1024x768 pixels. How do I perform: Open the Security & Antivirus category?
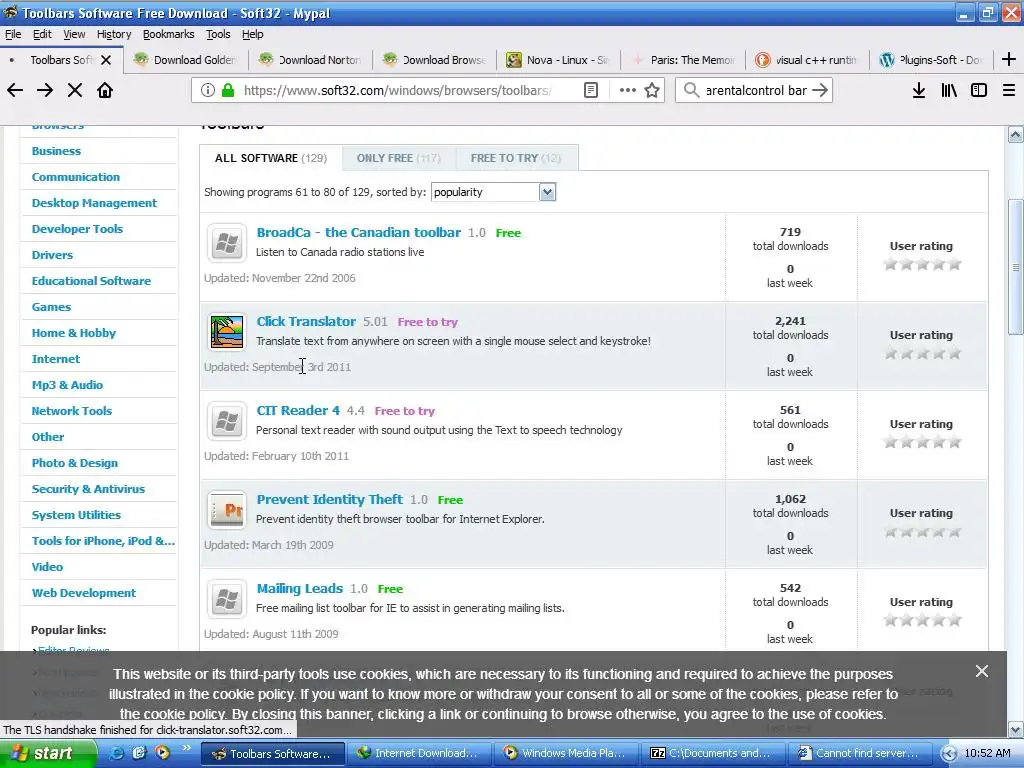pyautogui.click(x=88, y=489)
